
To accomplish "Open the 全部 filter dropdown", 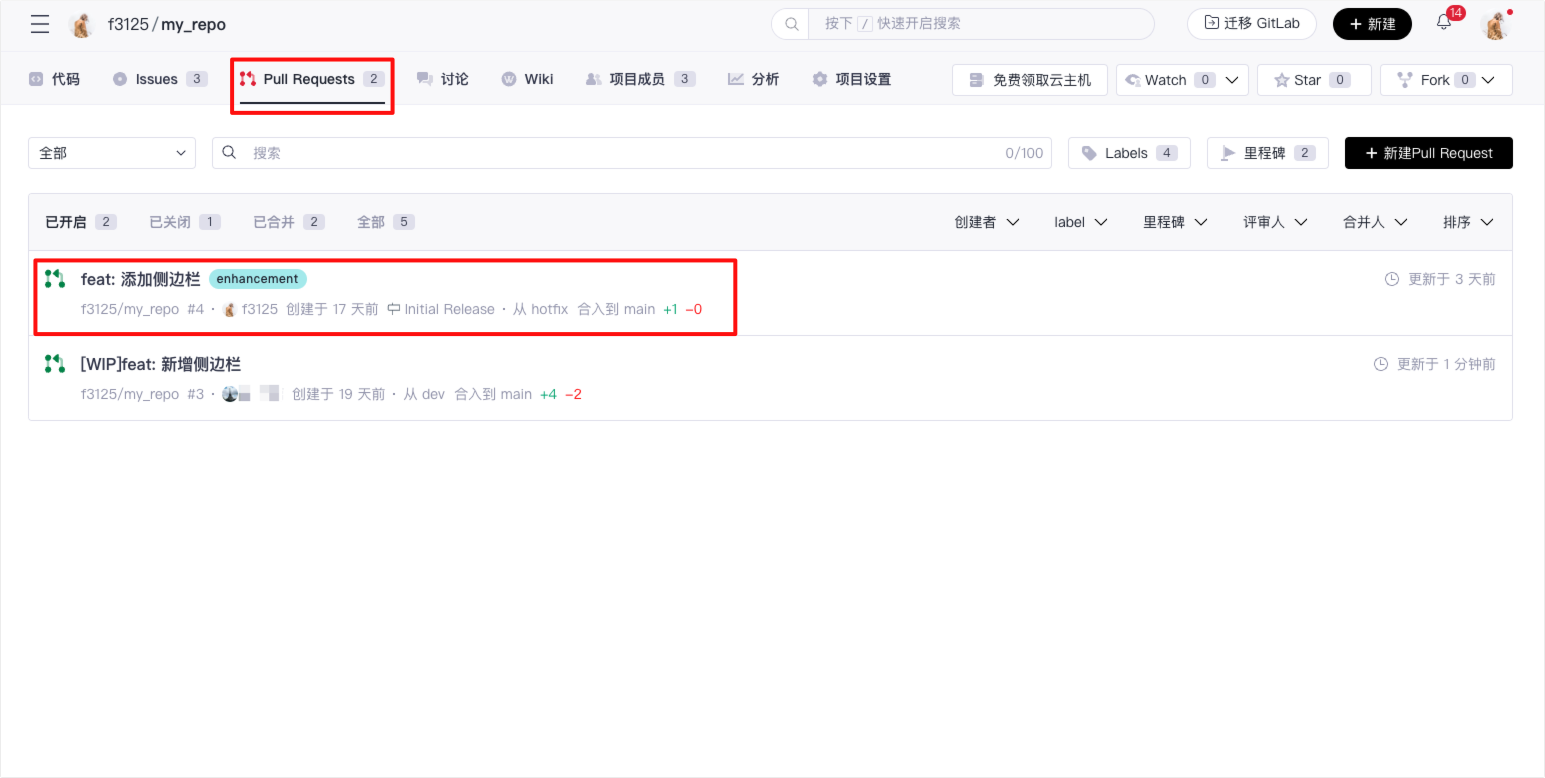I will tap(112, 153).
